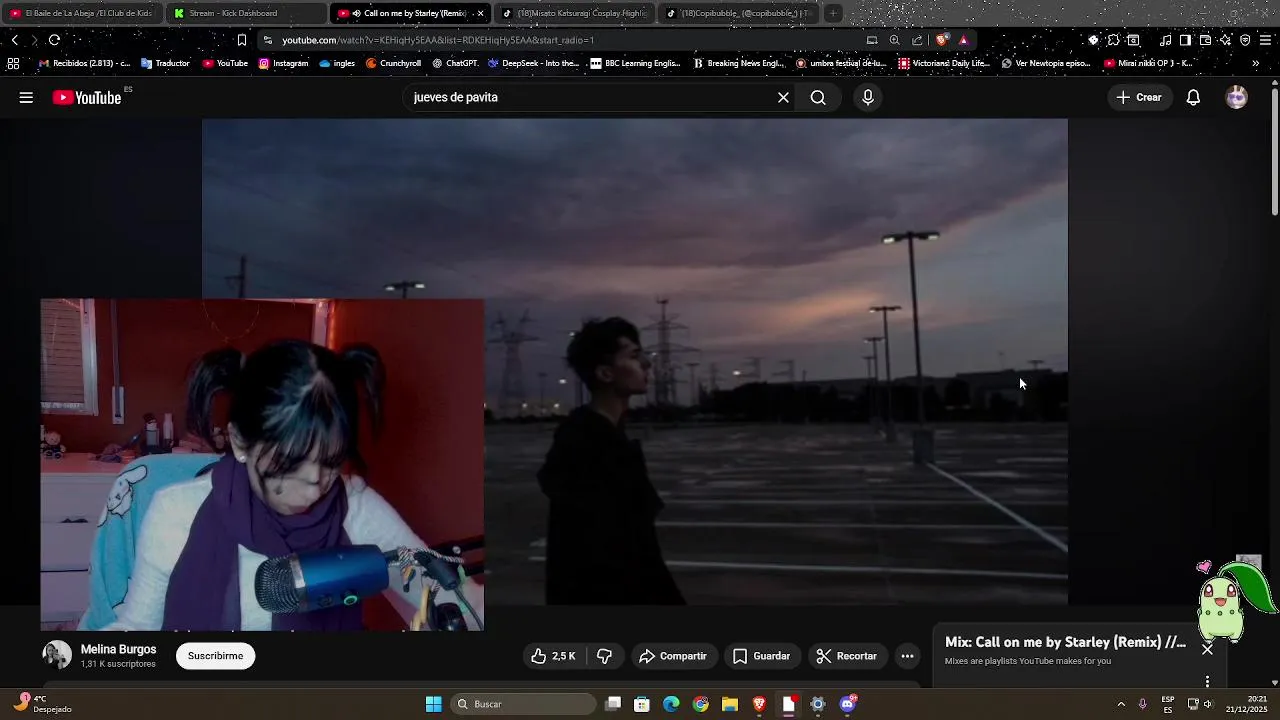This screenshot has height=720, width=1280.
Task: Reload the page in browser toolbar
Action: (54, 40)
